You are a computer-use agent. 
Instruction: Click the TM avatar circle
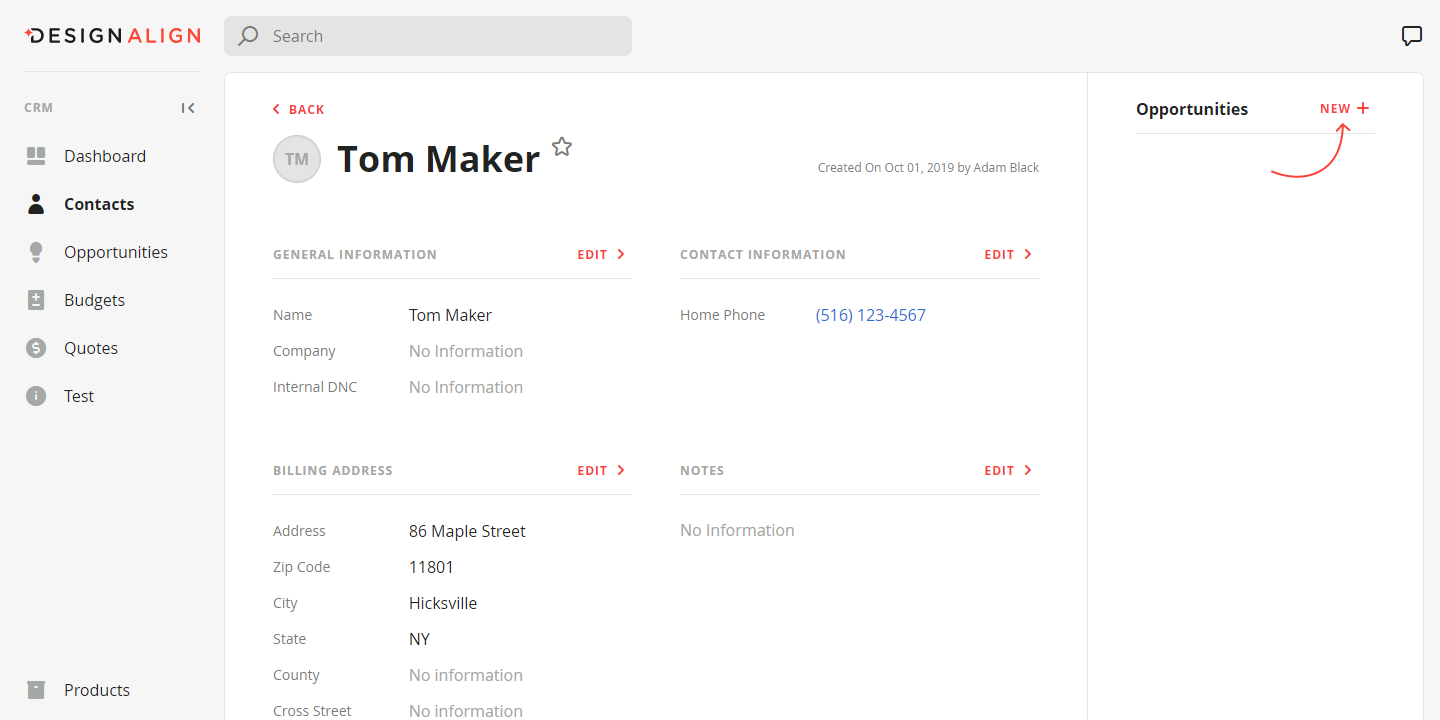point(297,159)
